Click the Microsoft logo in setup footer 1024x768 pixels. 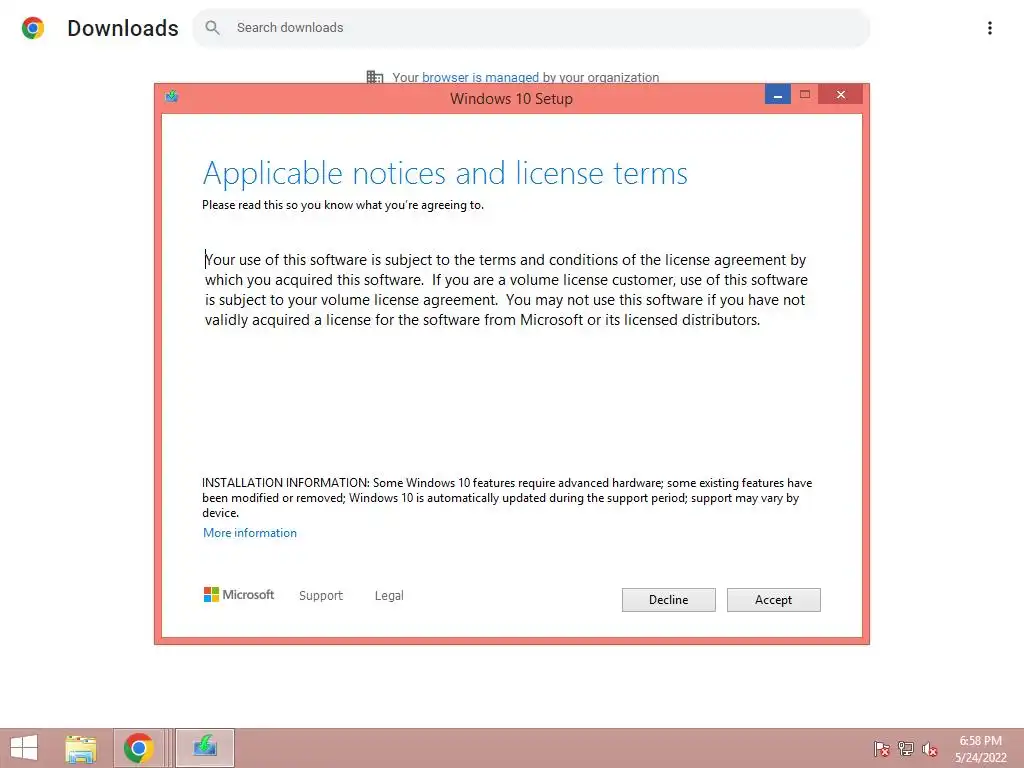tap(239, 594)
